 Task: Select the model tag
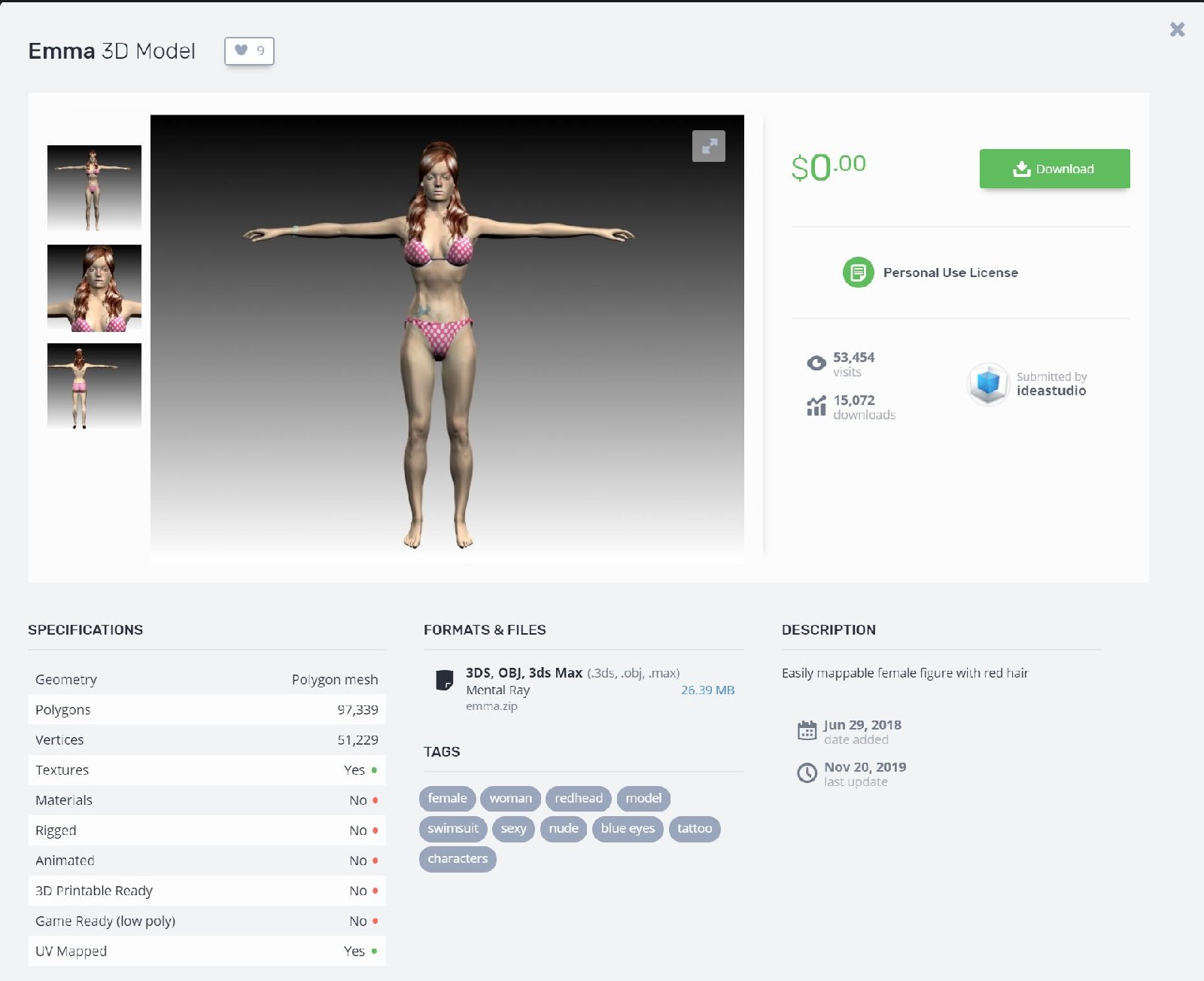643,798
